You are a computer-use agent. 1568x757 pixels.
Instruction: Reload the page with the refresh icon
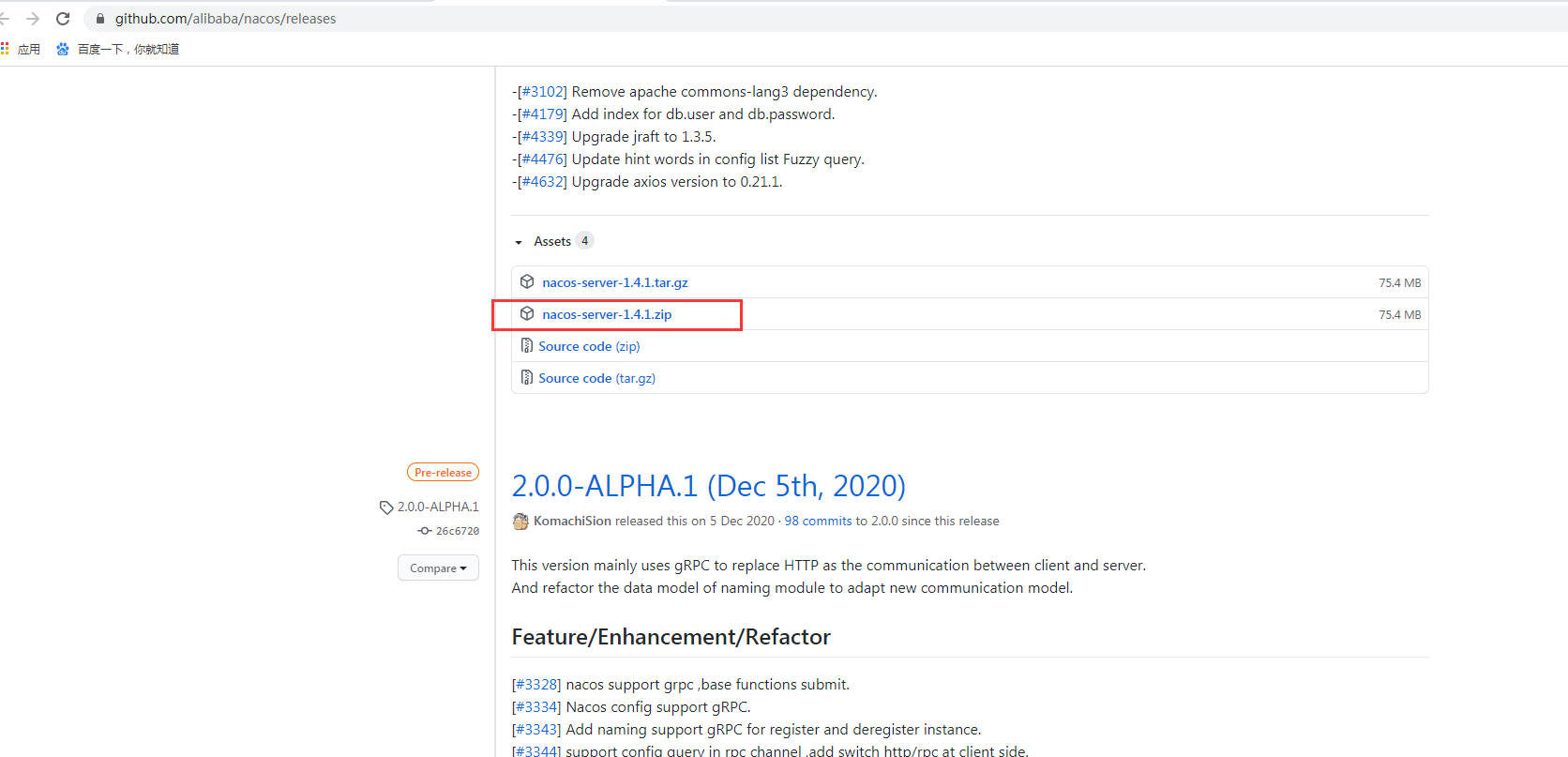coord(63,19)
